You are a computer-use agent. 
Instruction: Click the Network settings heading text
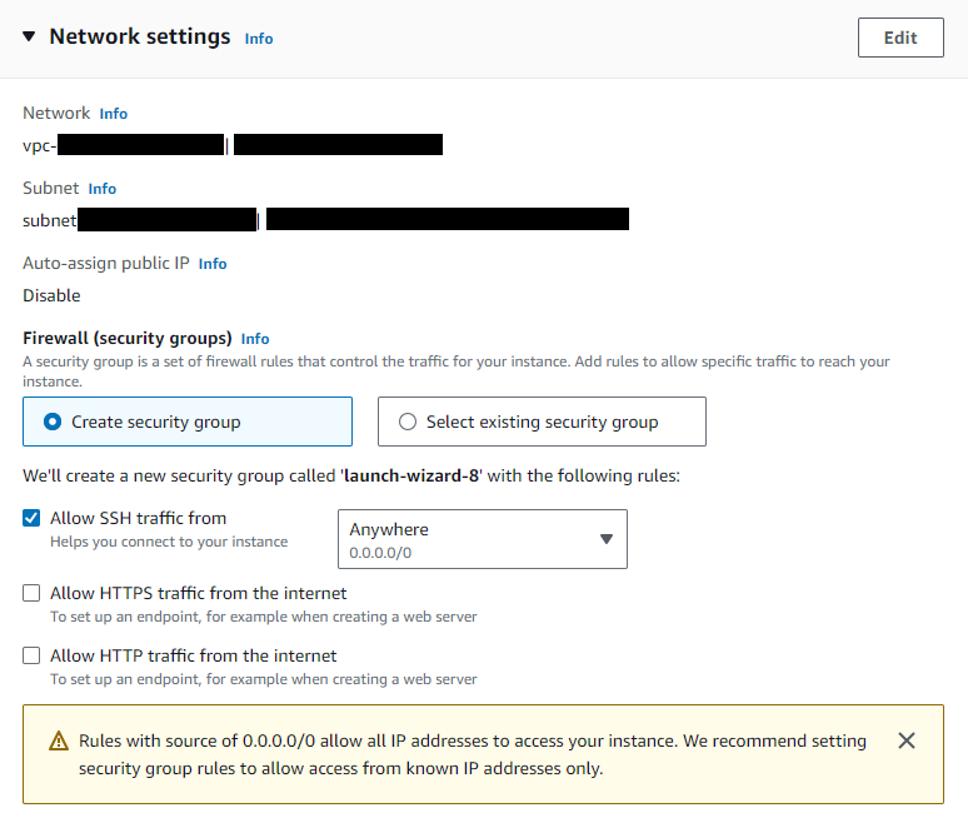(140, 37)
